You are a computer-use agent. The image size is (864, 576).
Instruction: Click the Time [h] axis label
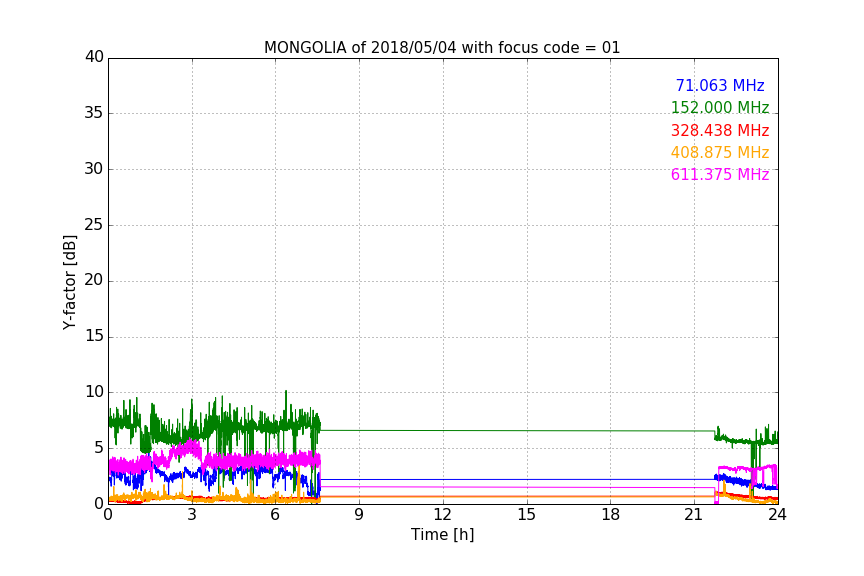click(x=442, y=534)
